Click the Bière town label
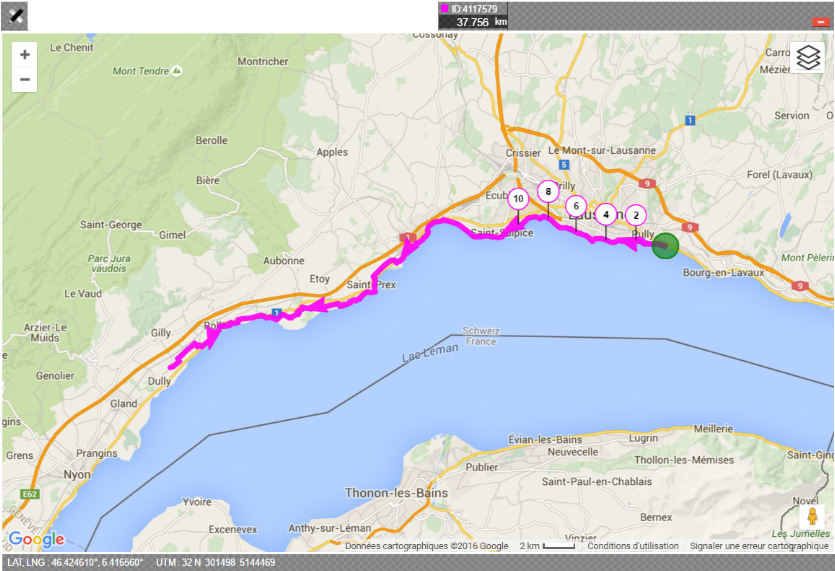The image size is (835, 571). click(208, 181)
